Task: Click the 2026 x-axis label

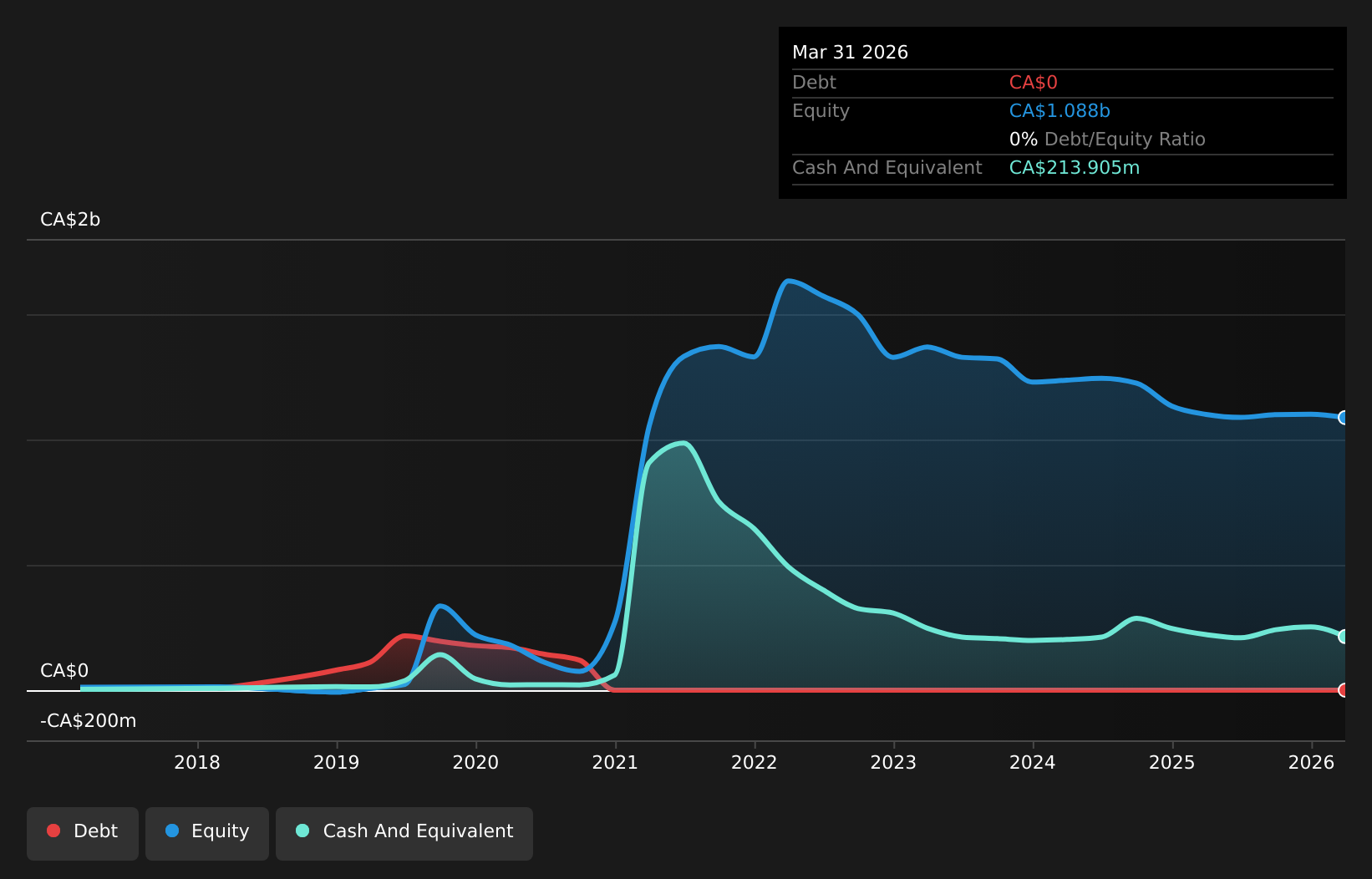Action: click(x=1312, y=762)
